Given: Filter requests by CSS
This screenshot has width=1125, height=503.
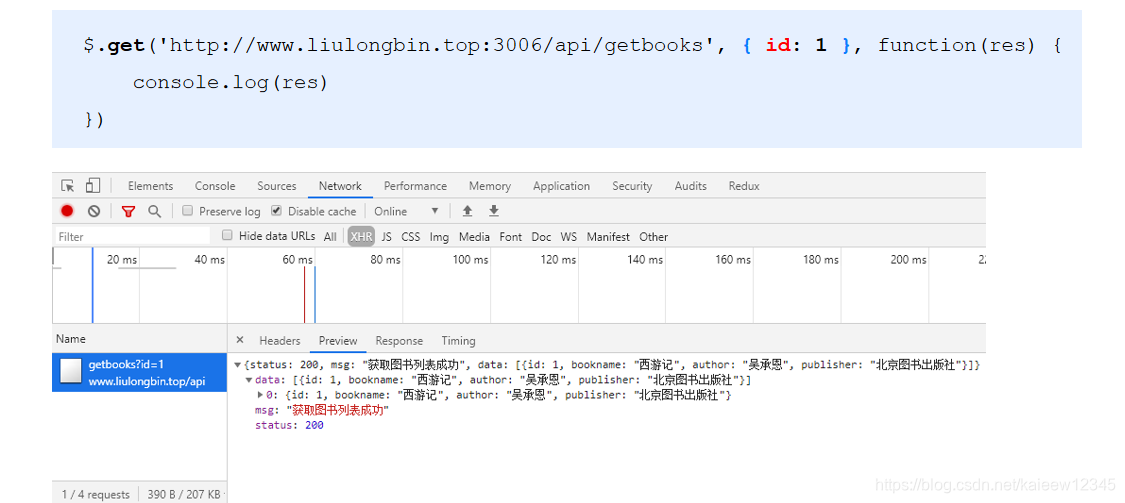Looking at the screenshot, I should coord(410,237).
